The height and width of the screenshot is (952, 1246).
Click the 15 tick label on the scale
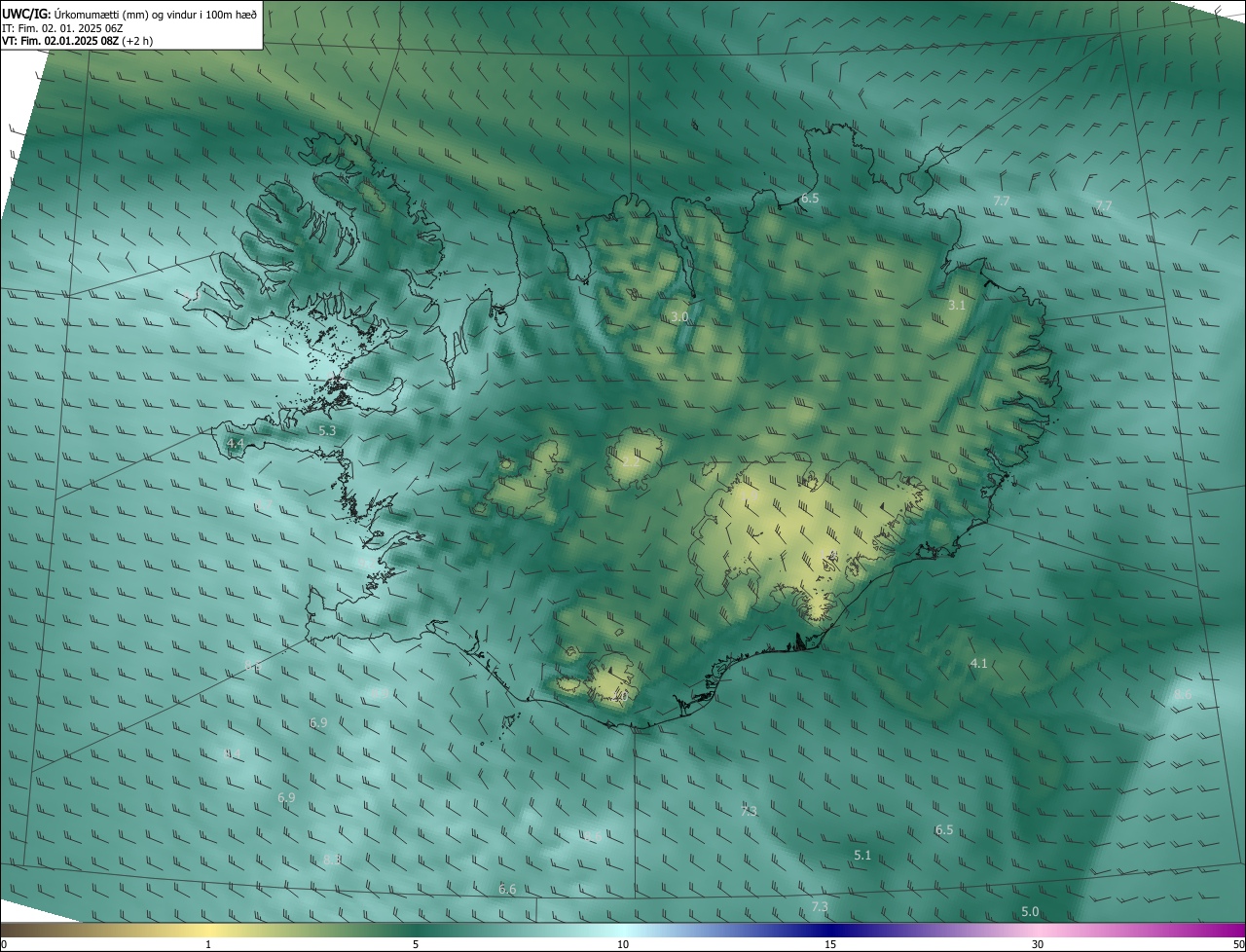[x=830, y=945]
